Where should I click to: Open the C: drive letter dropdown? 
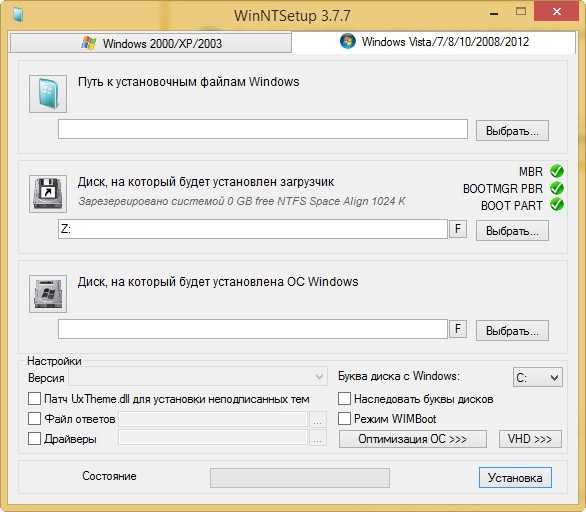[x=537, y=377]
